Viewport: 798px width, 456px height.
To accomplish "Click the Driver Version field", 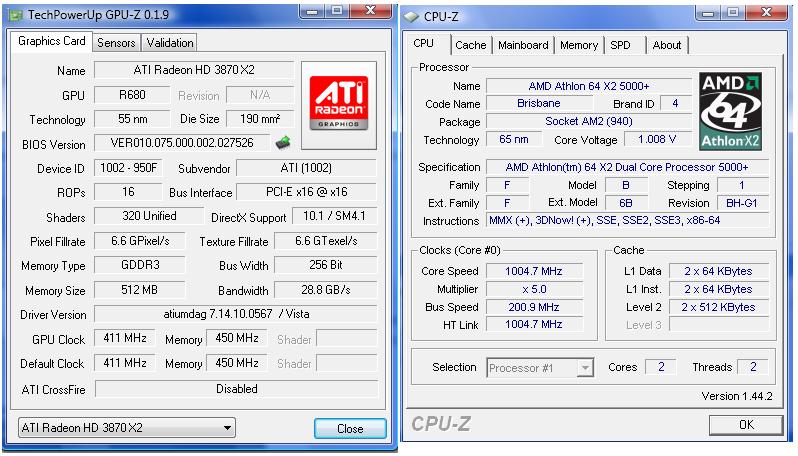I will pos(236,314).
